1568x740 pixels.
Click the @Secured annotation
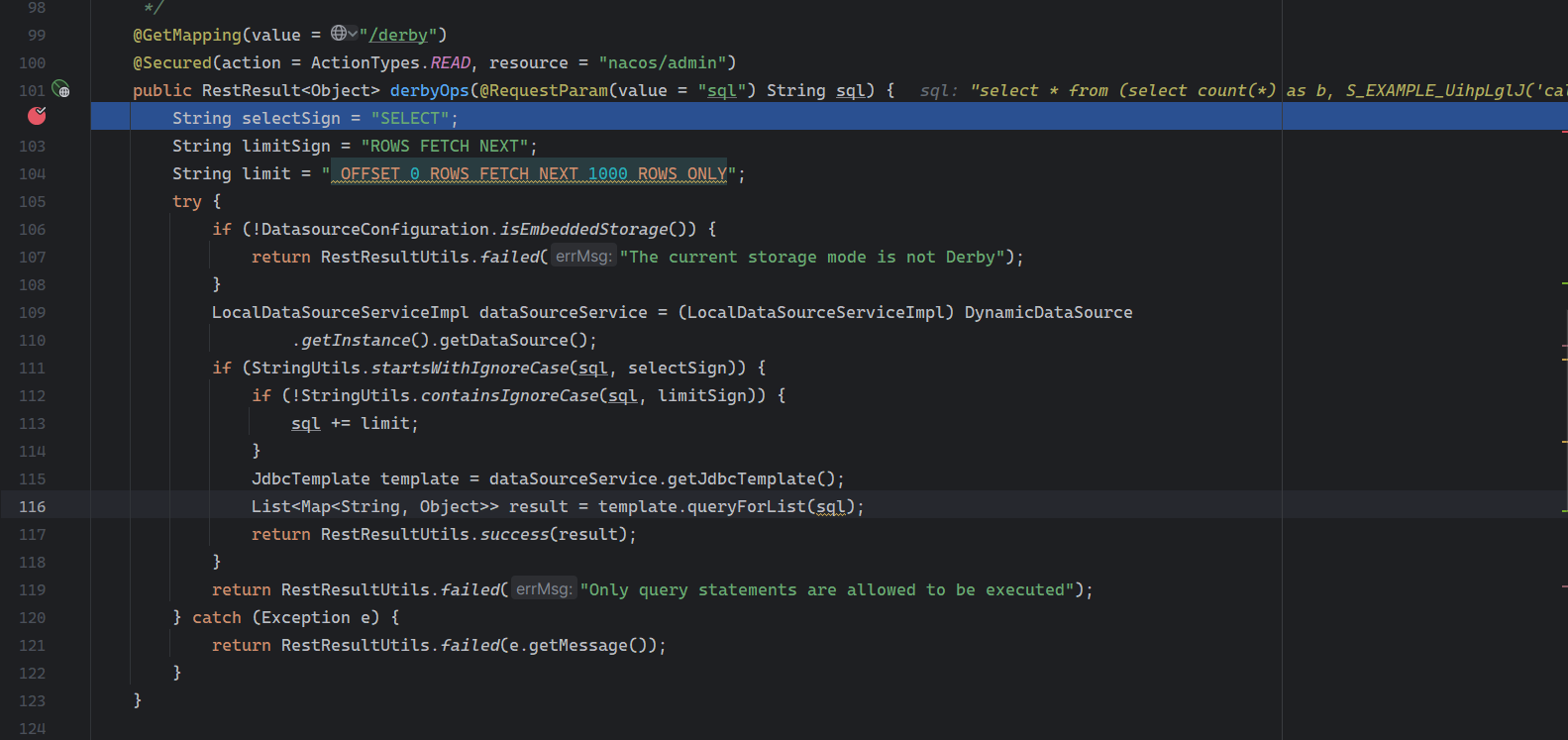coord(172,62)
